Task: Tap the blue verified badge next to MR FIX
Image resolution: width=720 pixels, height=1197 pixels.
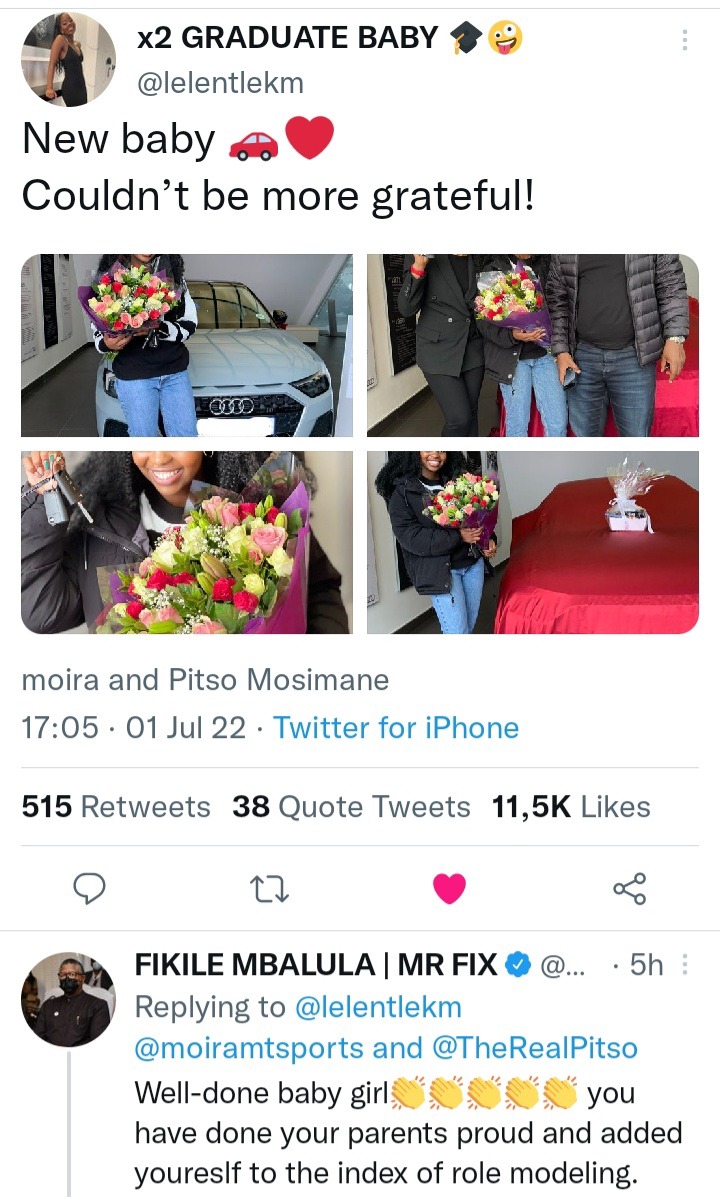Action: (x=518, y=965)
